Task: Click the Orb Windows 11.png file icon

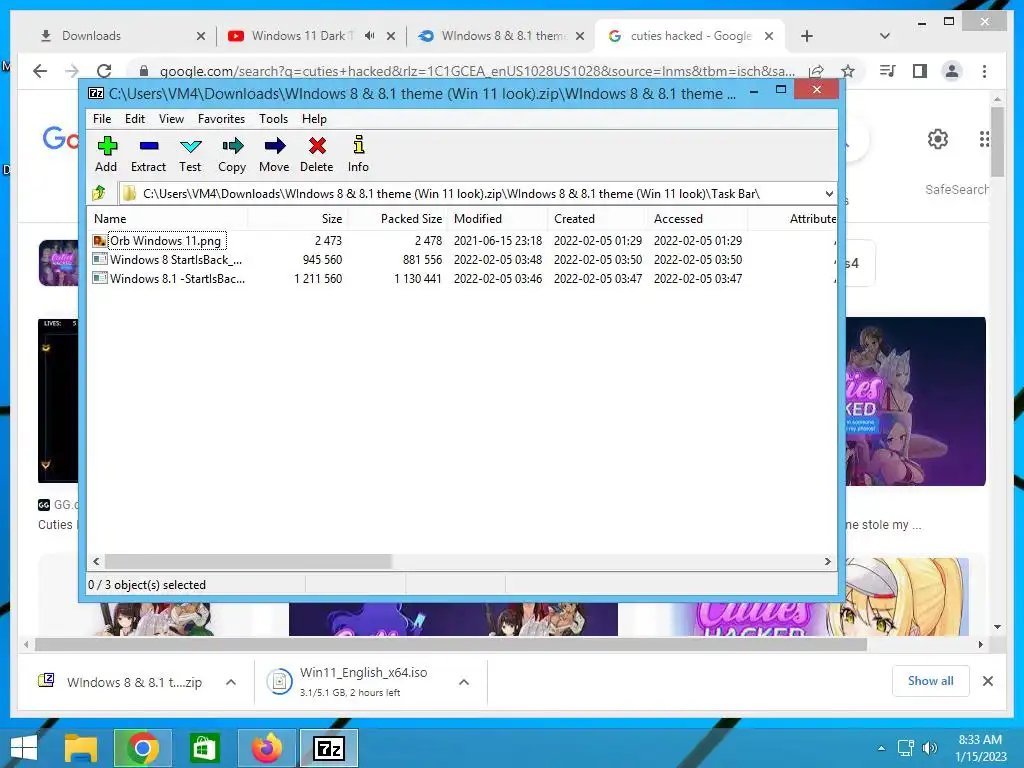Action: (x=99, y=240)
